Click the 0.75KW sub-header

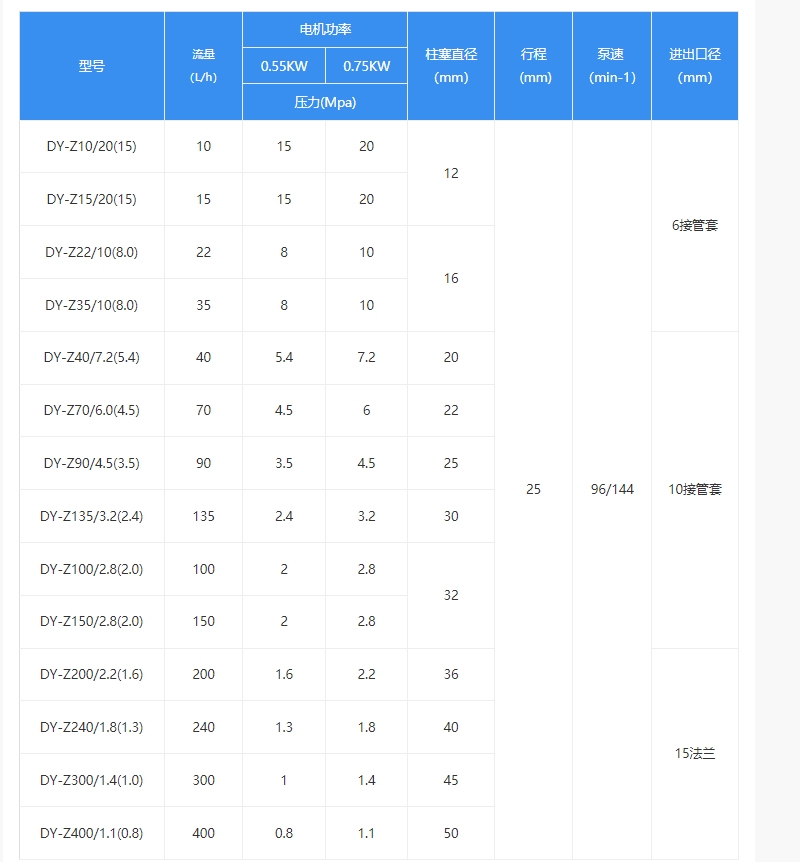coord(367,66)
